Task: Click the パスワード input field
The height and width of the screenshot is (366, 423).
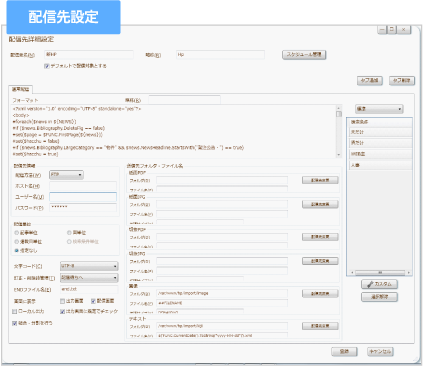Action: (x=83, y=208)
